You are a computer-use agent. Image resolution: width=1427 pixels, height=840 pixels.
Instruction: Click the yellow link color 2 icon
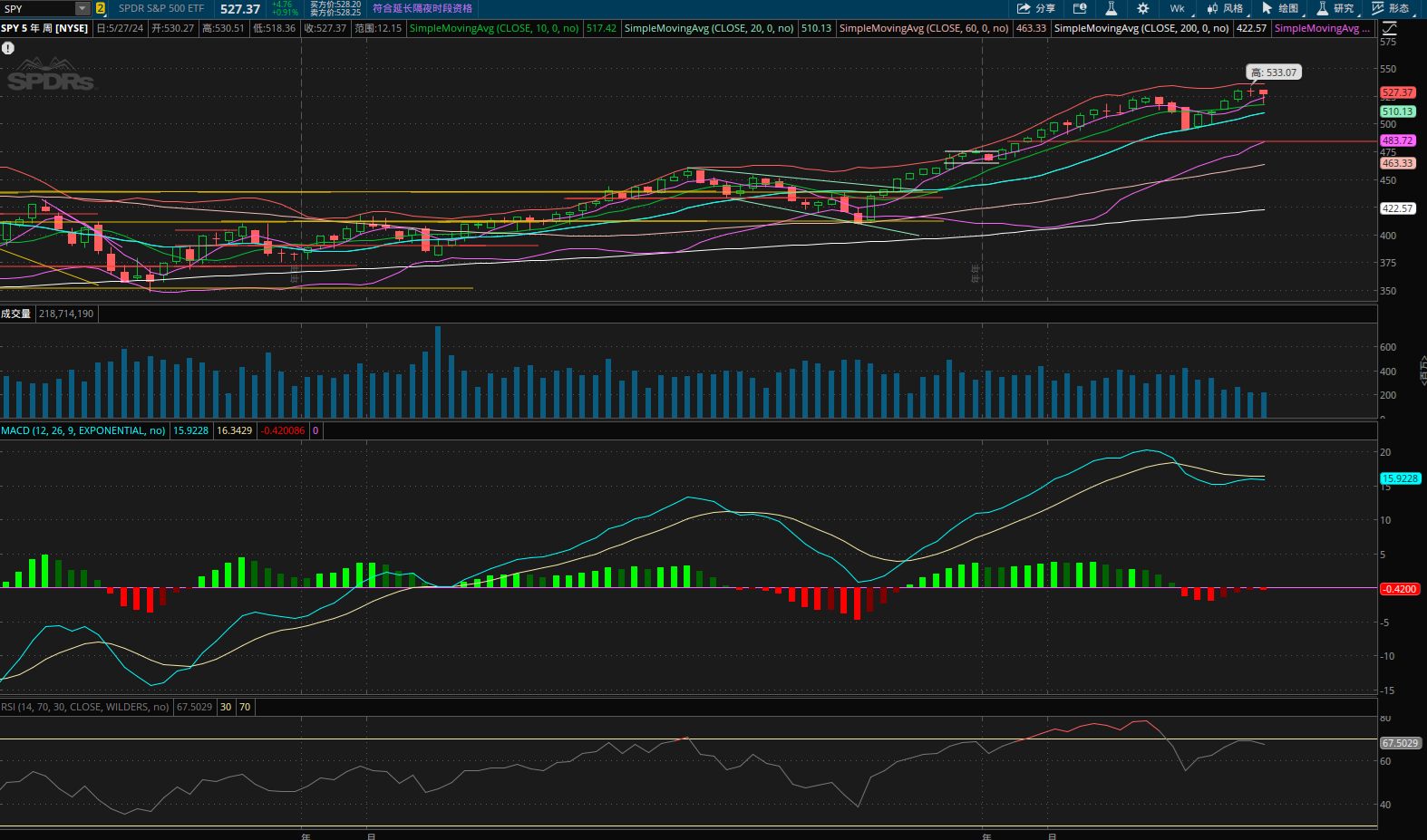click(100, 8)
